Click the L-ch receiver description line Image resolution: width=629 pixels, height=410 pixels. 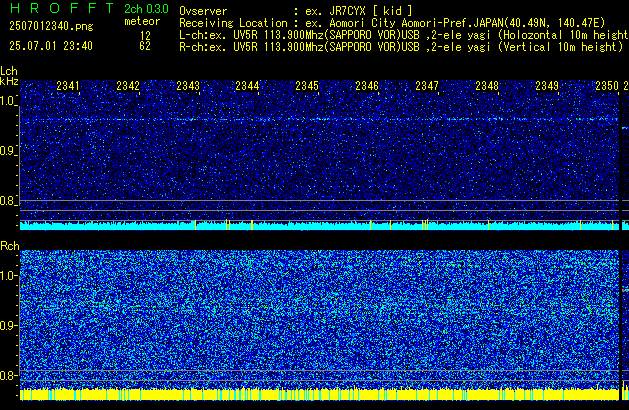404,35
